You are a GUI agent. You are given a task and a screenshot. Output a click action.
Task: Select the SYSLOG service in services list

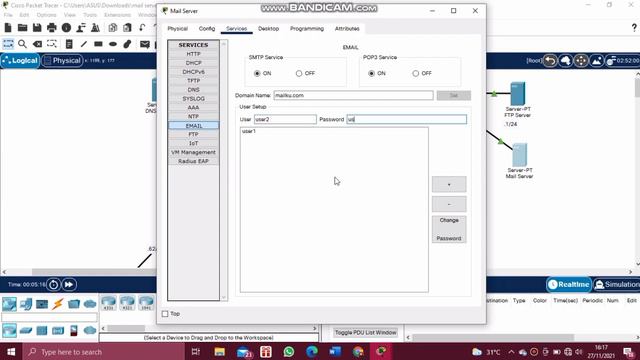point(193,99)
